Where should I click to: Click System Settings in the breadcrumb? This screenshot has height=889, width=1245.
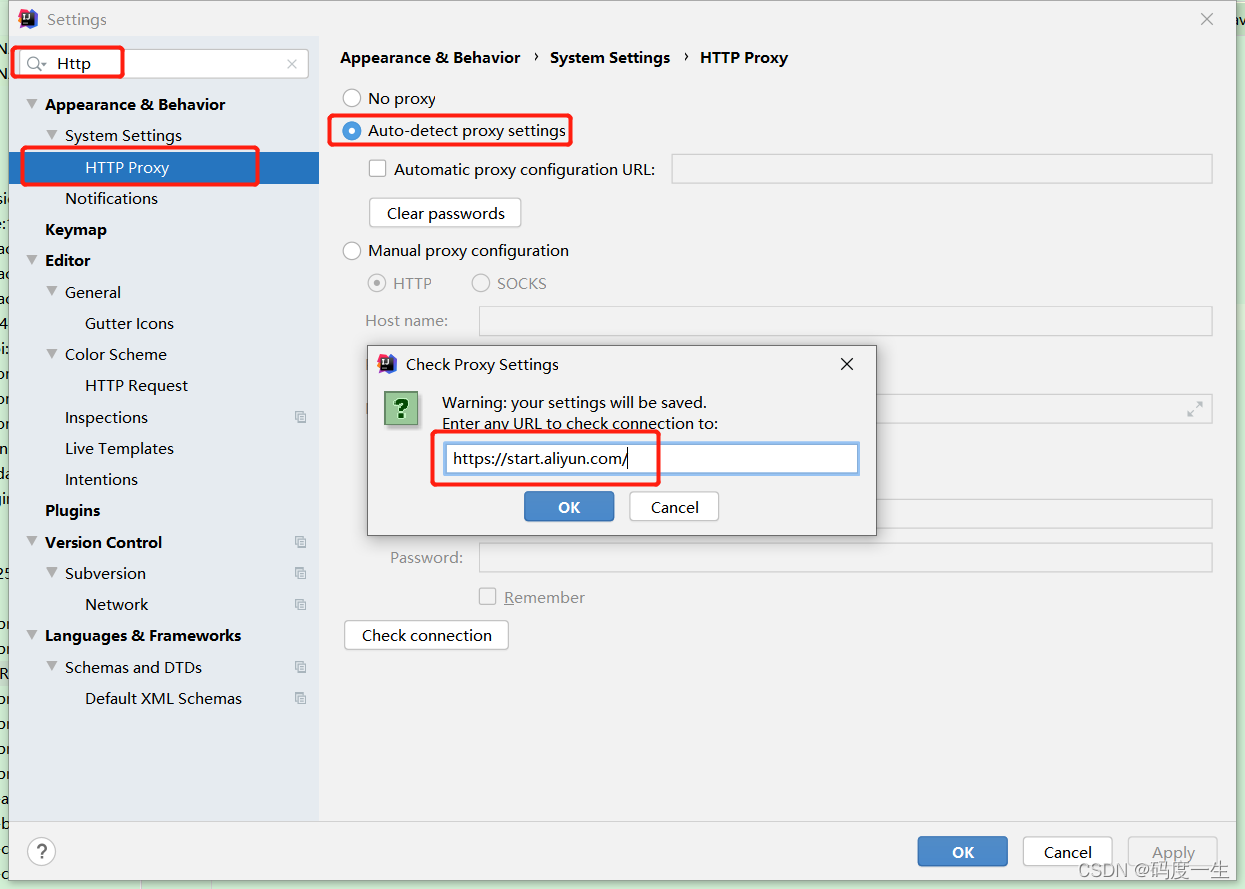[610, 57]
